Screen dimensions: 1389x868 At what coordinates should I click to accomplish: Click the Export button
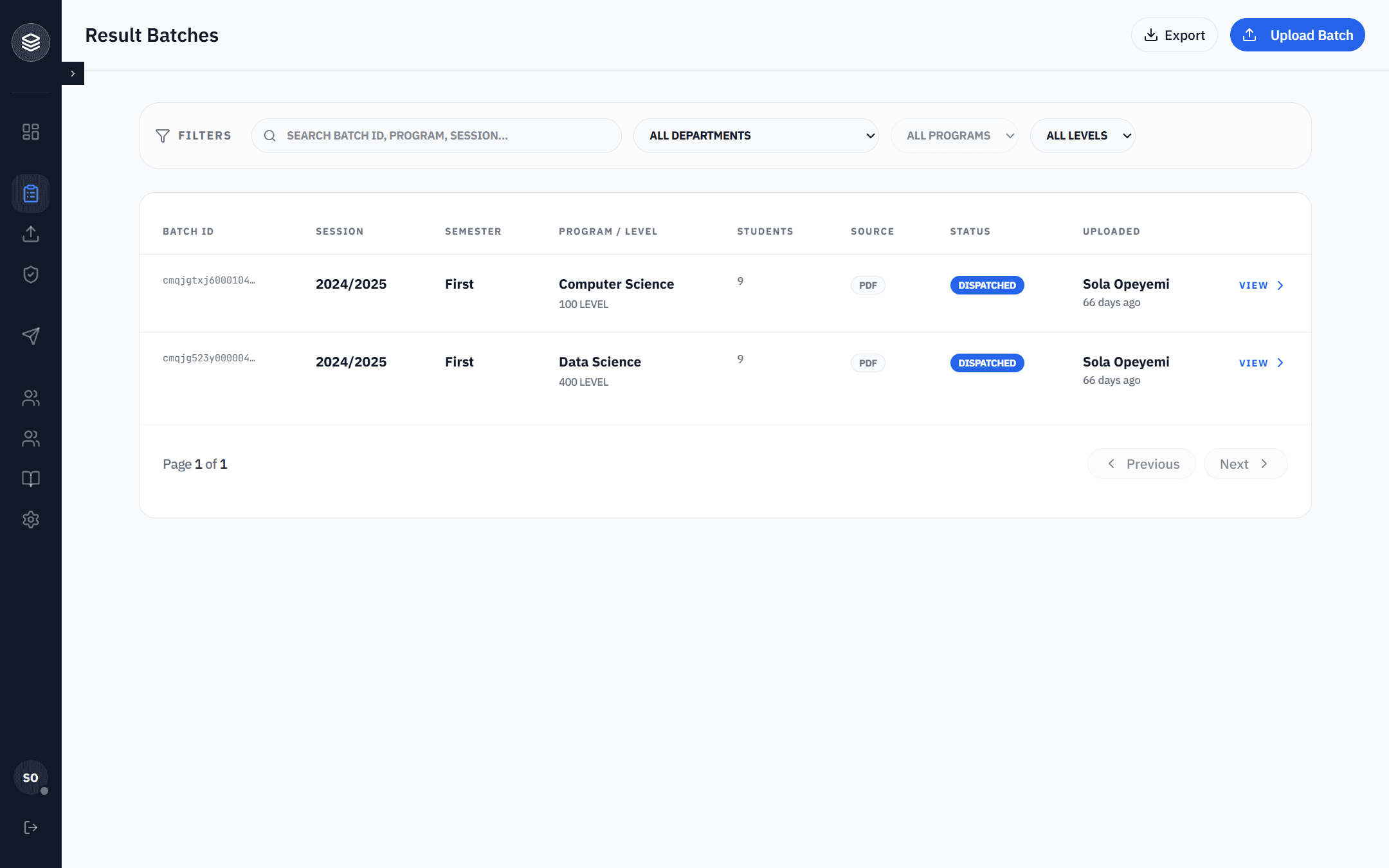(1174, 35)
